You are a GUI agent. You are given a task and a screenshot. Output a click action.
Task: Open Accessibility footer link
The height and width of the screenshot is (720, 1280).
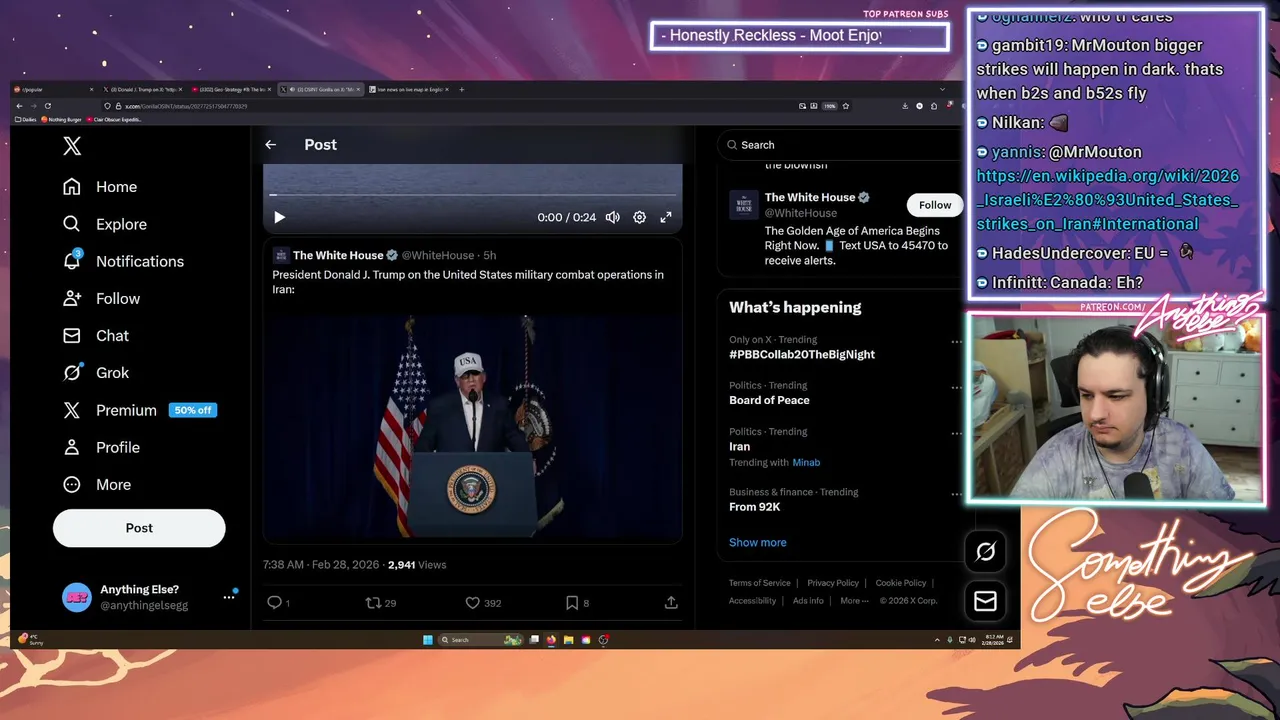tap(752, 601)
